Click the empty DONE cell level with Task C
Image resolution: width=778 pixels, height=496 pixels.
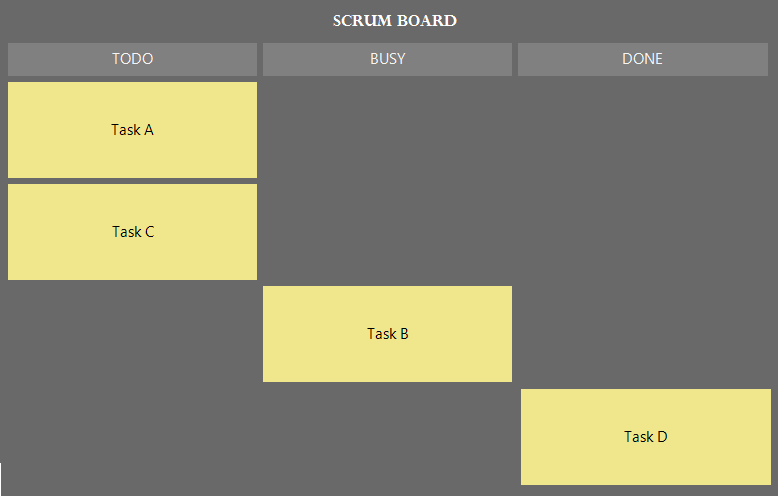coord(642,232)
